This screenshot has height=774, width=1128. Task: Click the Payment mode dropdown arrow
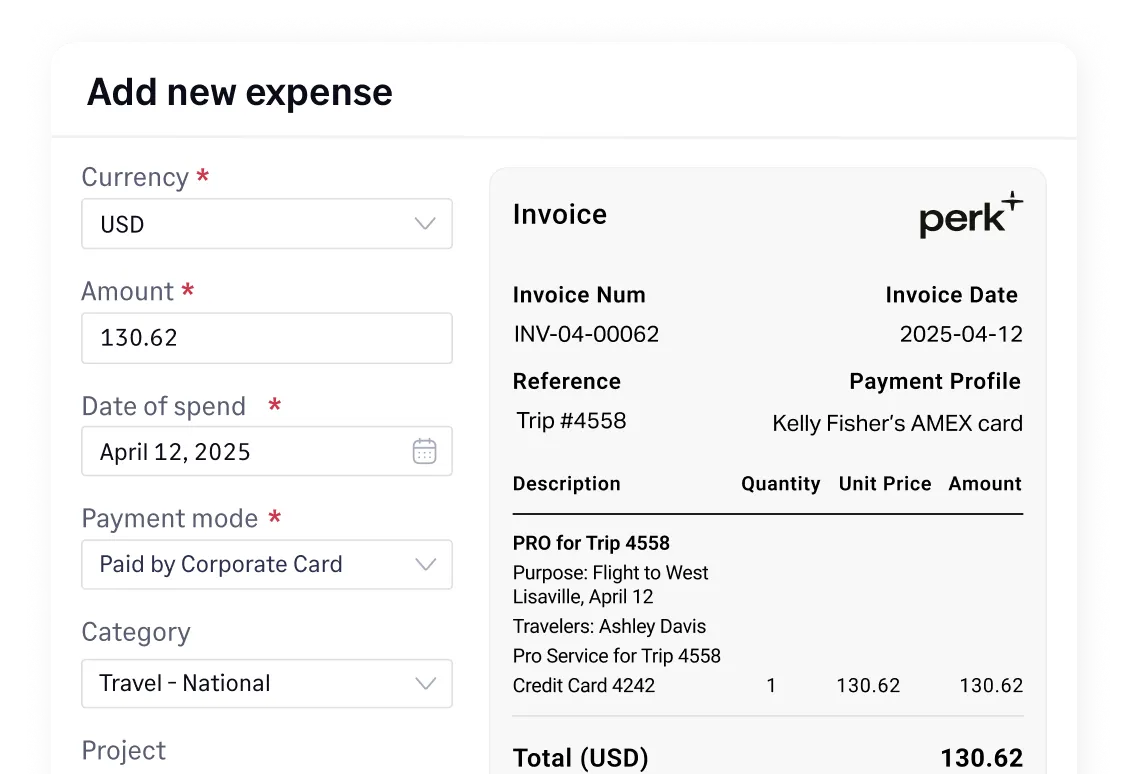pos(424,564)
